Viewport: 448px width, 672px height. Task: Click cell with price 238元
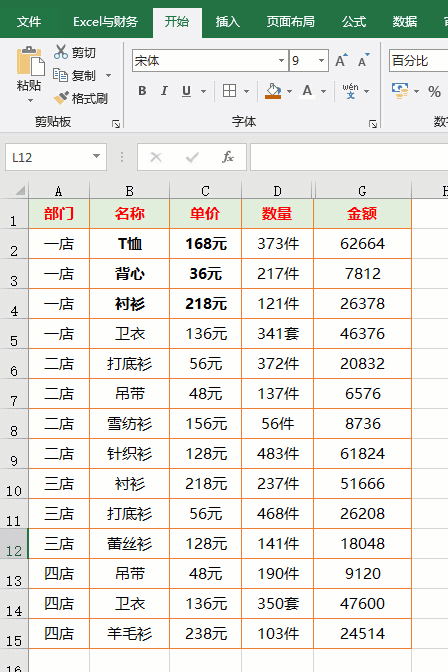[205, 633]
